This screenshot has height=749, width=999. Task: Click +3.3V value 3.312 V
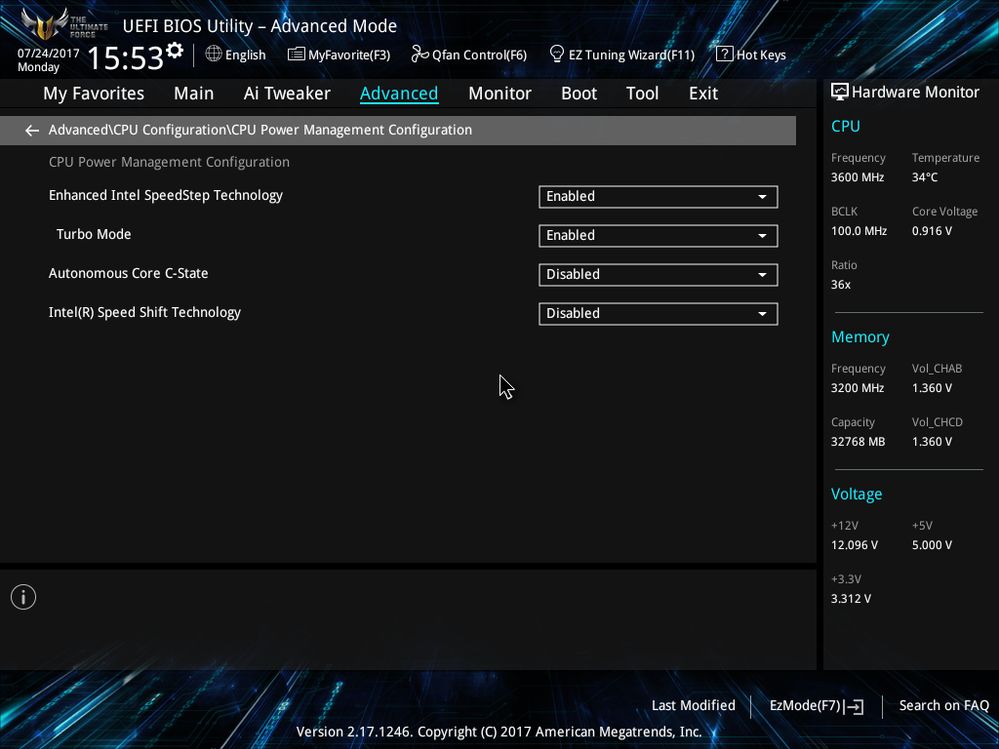851,599
